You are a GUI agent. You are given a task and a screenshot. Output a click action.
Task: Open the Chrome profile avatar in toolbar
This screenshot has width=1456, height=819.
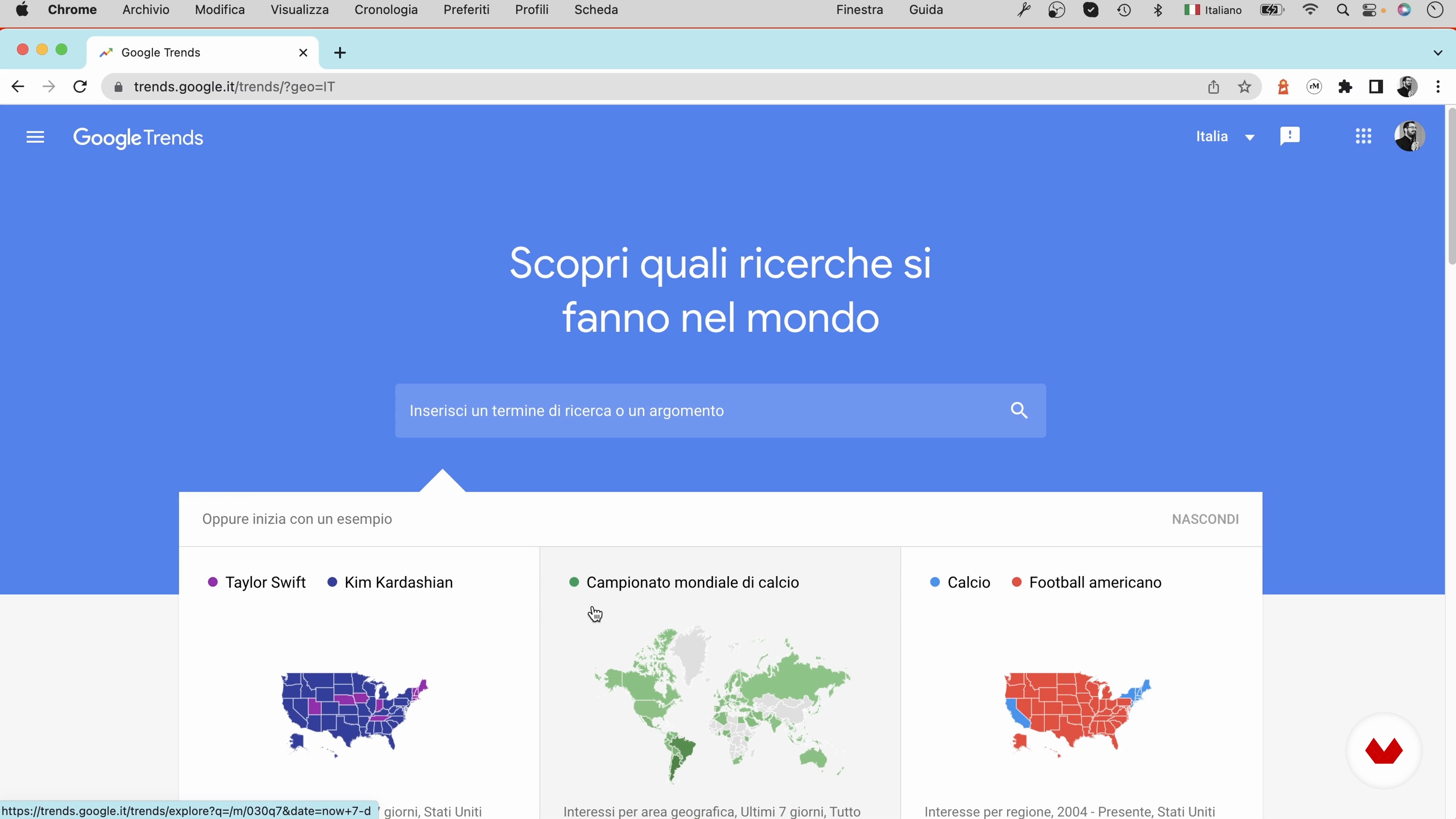[1407, 86]
